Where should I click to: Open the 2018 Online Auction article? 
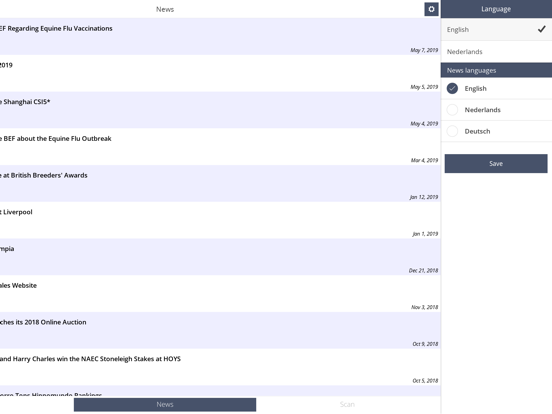pyautogui.click(x=220, y=330)
